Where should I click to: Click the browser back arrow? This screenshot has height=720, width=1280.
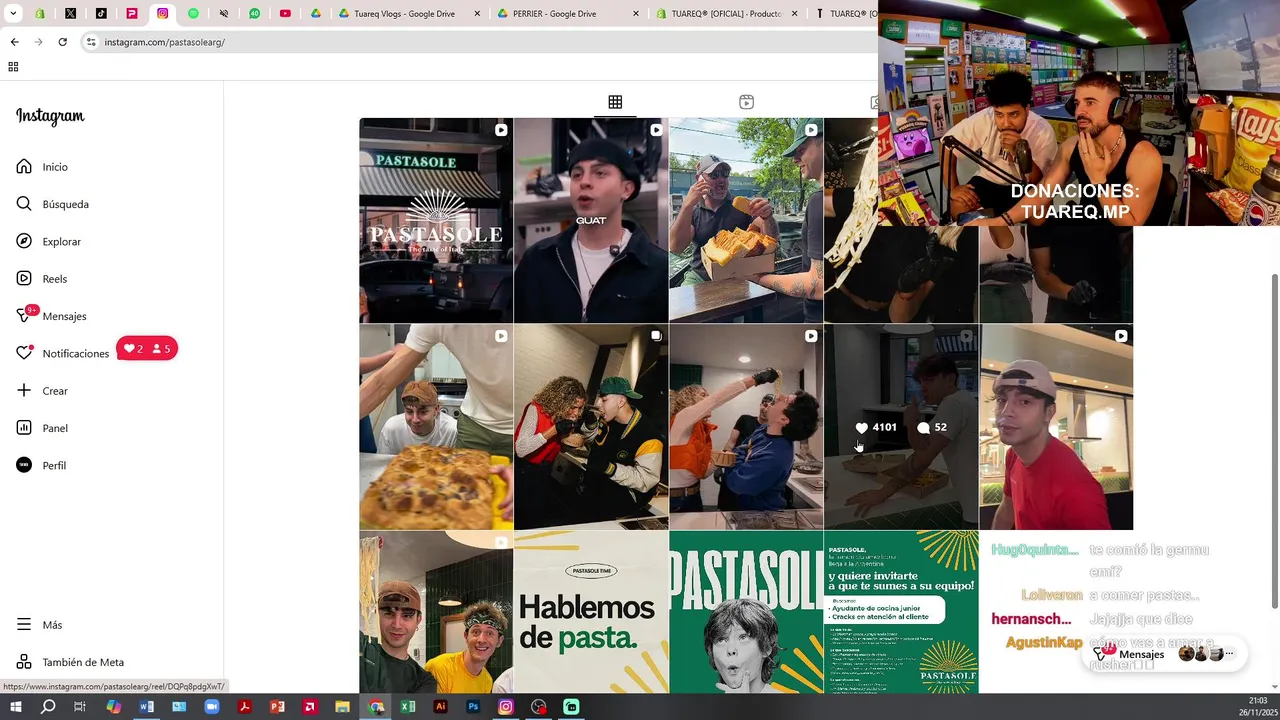point(14,42)
